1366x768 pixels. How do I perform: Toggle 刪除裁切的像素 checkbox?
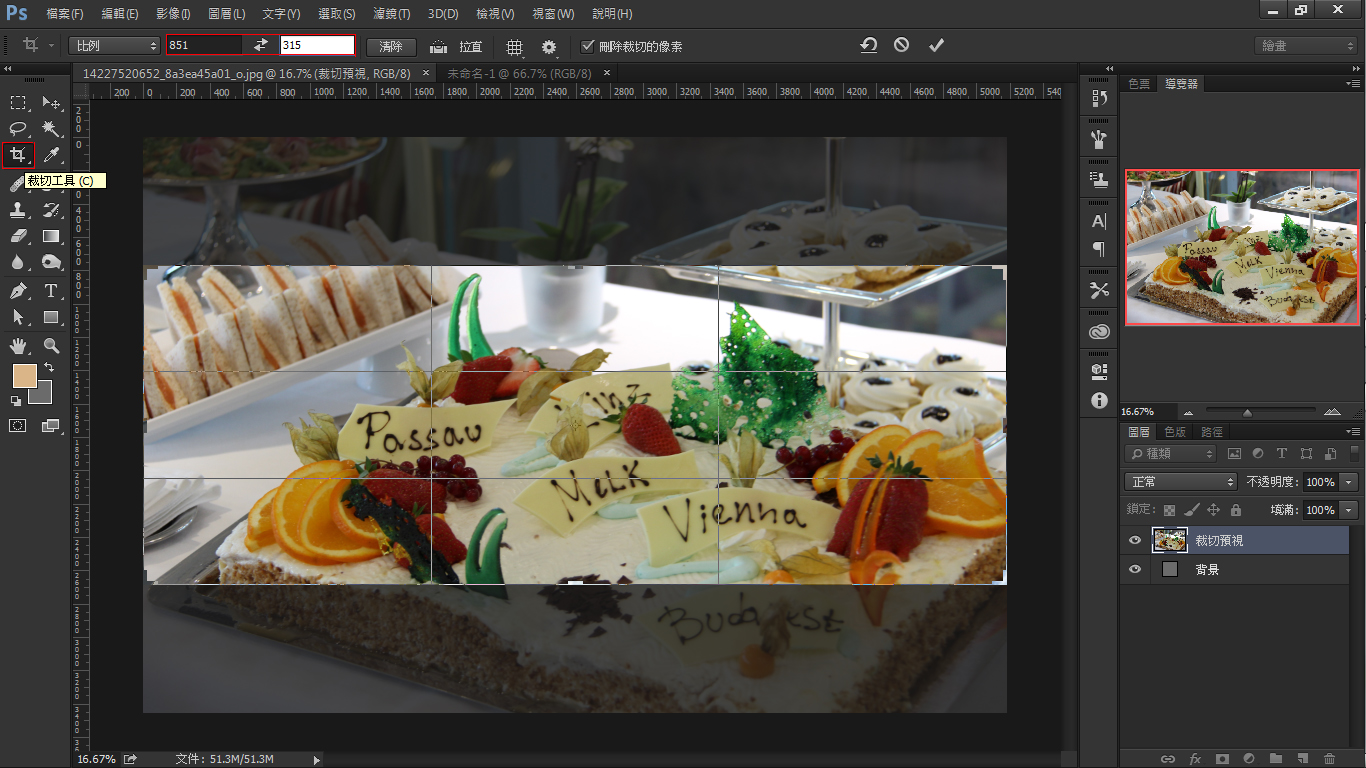588,46
